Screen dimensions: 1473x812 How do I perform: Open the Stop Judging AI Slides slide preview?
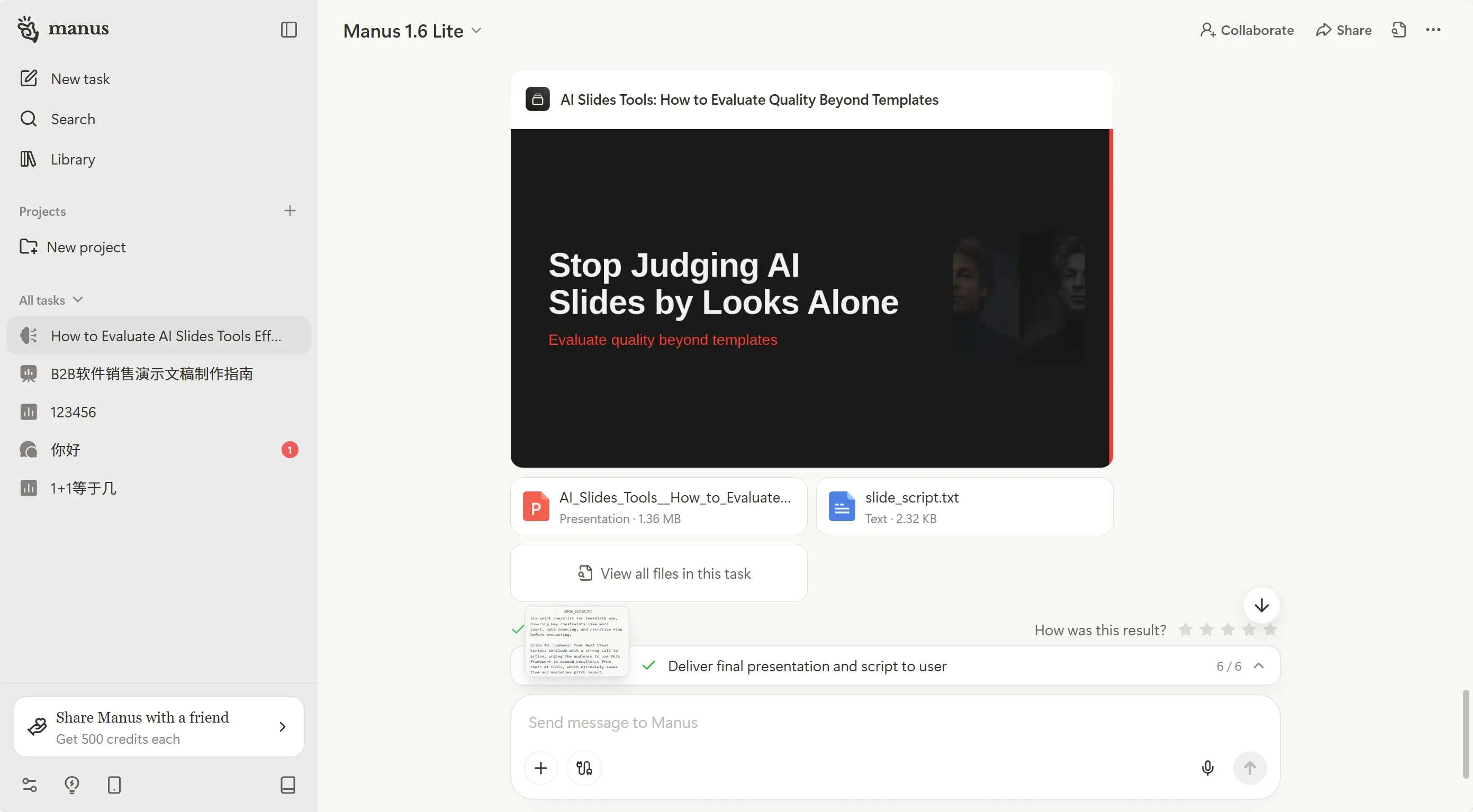coord(811,298)
